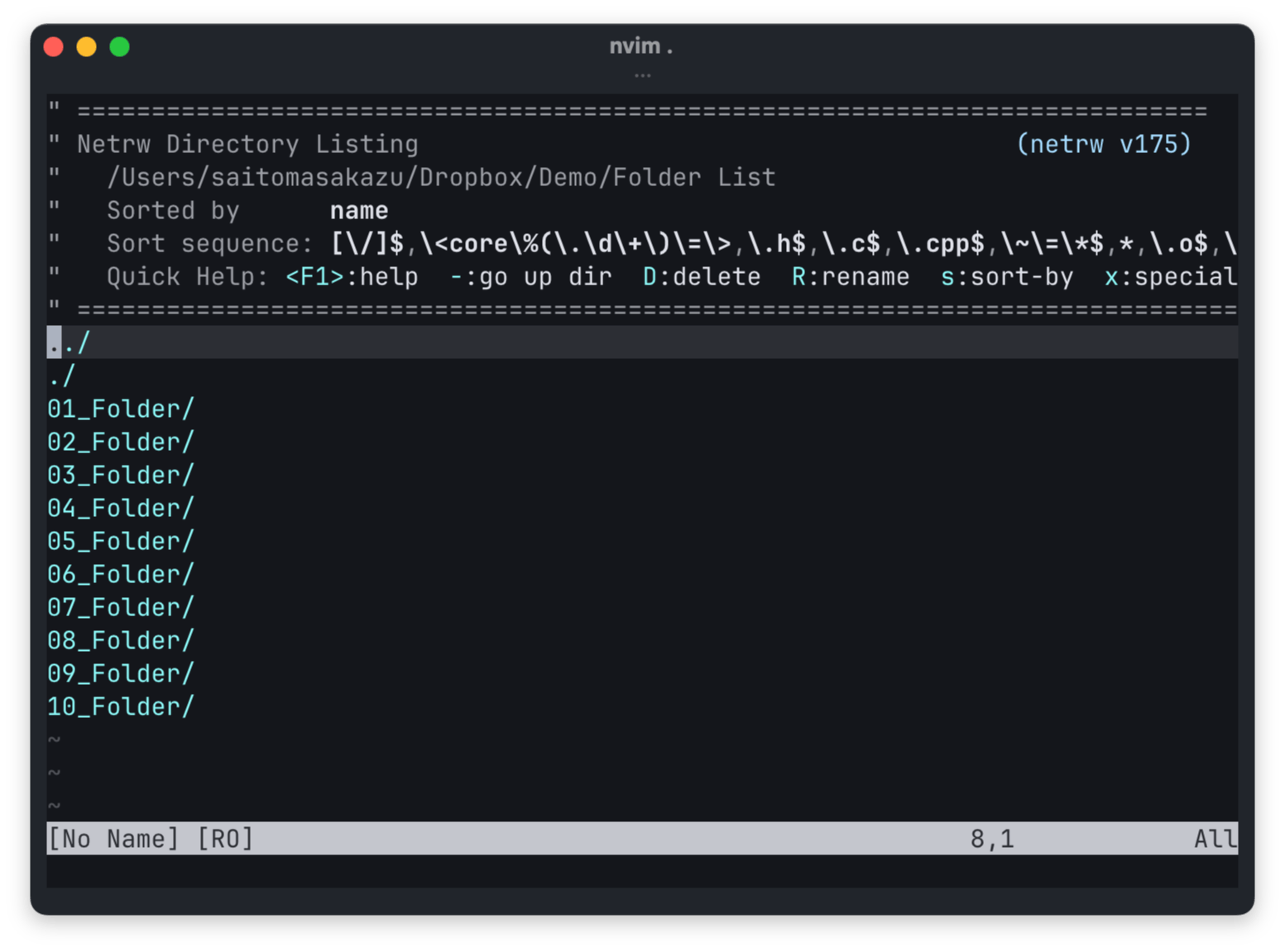Select 04_Folder/ in the listing
This screenshot has height=952, width=1285.
coord(120,508)
